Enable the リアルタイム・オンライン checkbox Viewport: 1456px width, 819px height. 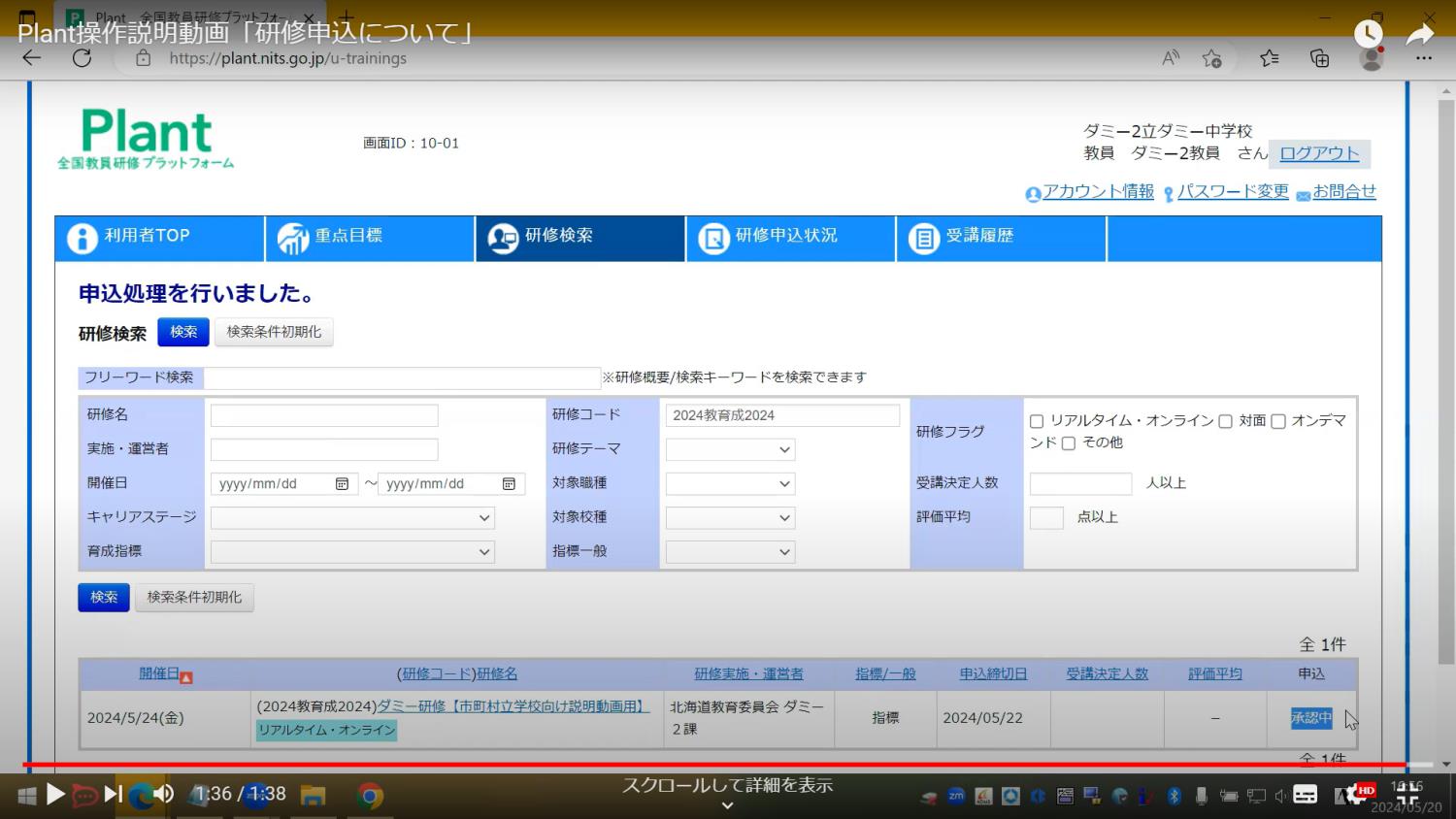(x=1036, y=421)
